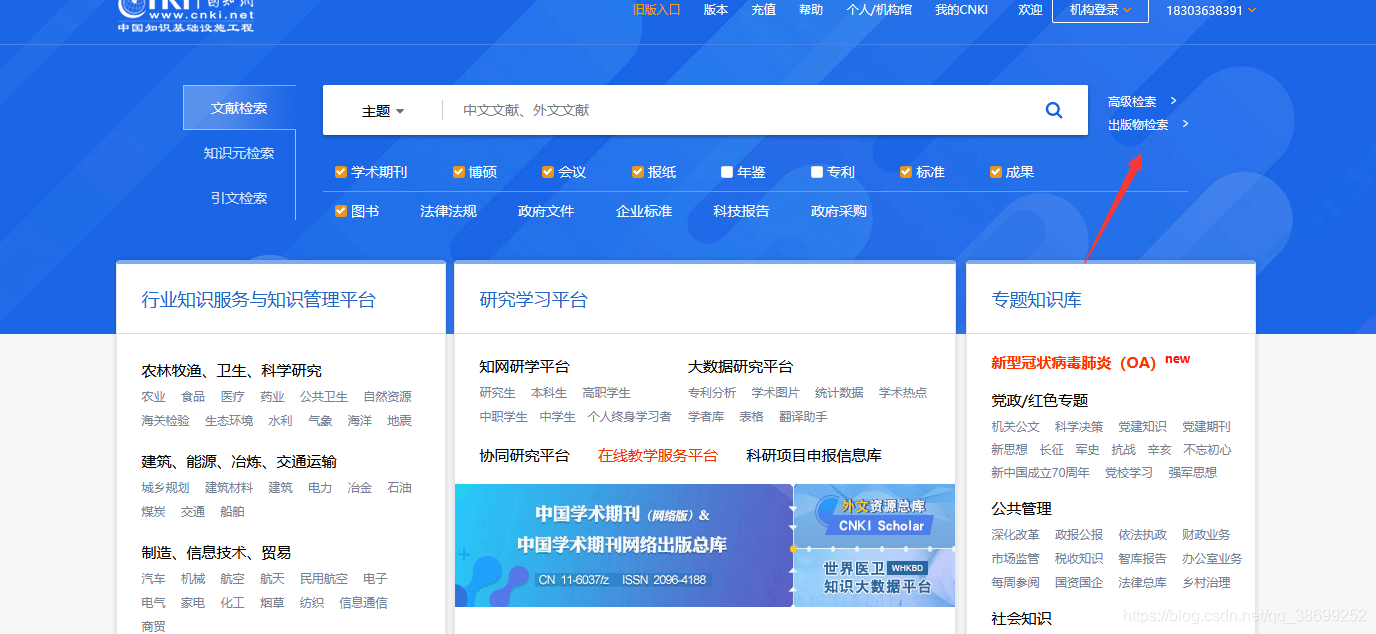
Task: Toggle the 标准 checkbox
Action: 906,172
